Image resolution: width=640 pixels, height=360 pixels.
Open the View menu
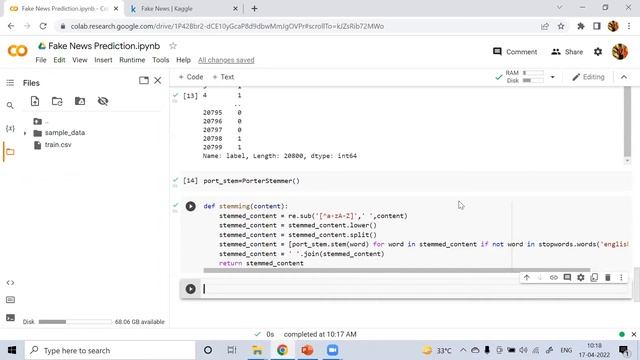coord(80,60)
